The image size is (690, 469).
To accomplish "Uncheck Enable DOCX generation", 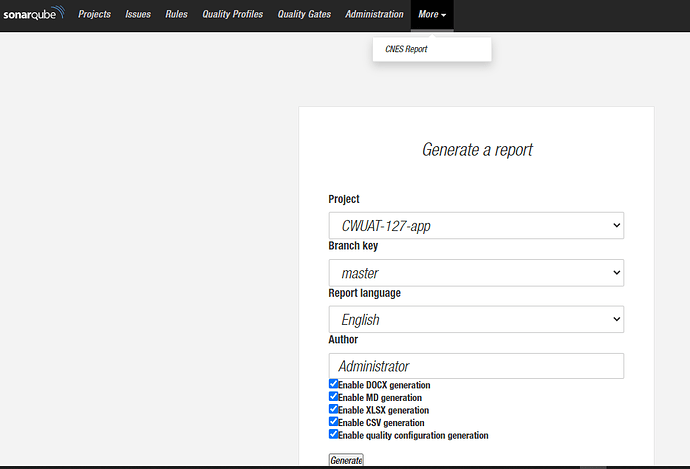I will (334, 384).
